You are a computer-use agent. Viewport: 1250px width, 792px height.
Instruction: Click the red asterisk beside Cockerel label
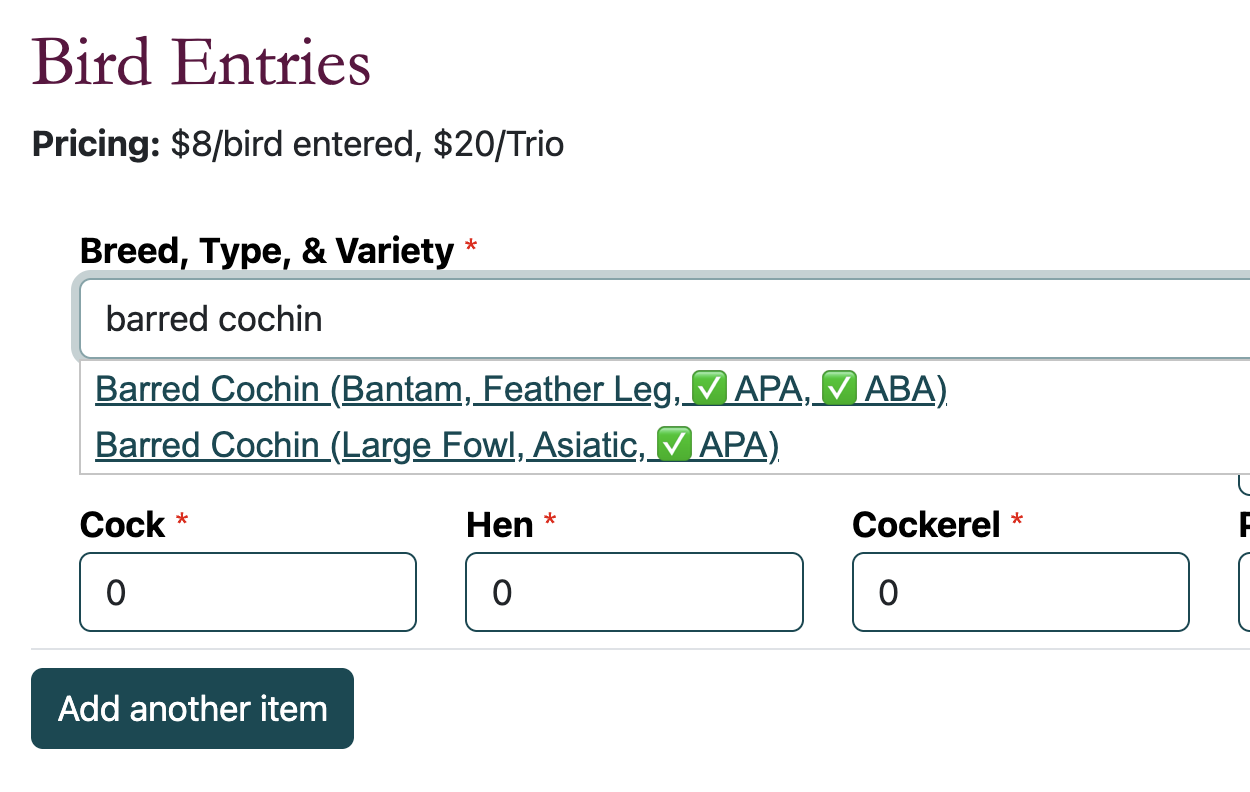tap(1017, 520)
